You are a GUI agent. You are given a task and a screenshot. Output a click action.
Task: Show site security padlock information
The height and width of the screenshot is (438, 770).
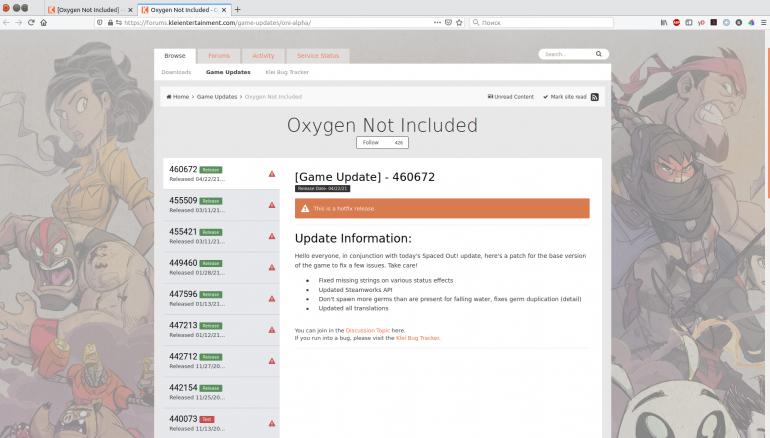[x=110, y=23]
